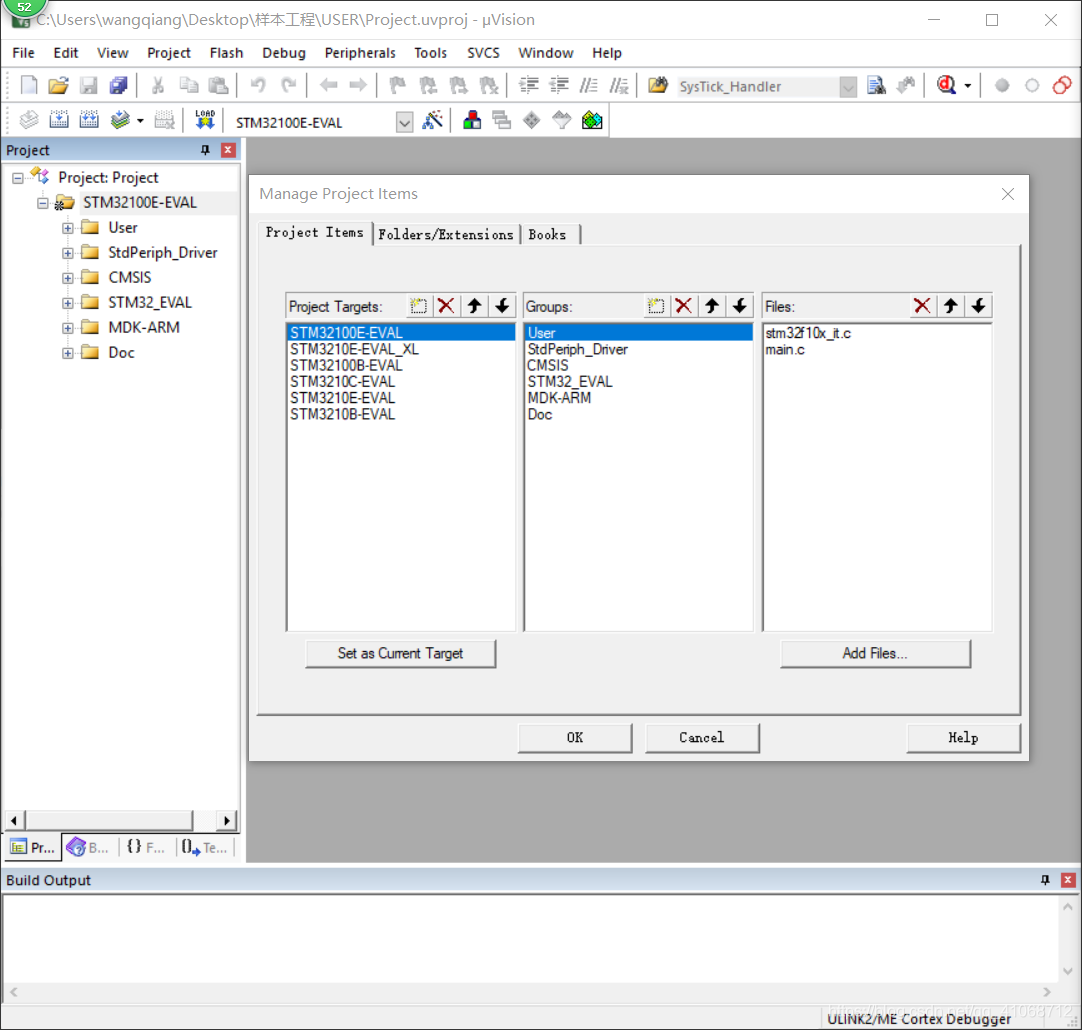Image resolution: width=1082 pixels, height=1030 pixels.
Task: Click the Add Files button
Action: (874, 653)
